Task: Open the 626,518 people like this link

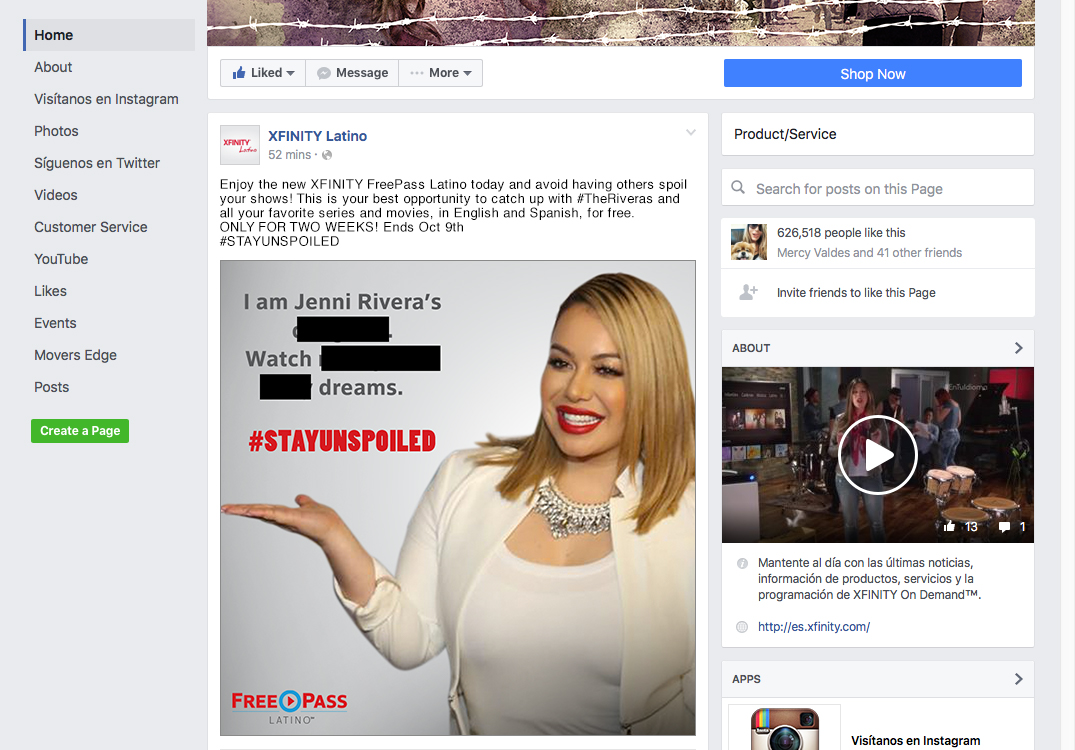Action: (x=841, y=233)
